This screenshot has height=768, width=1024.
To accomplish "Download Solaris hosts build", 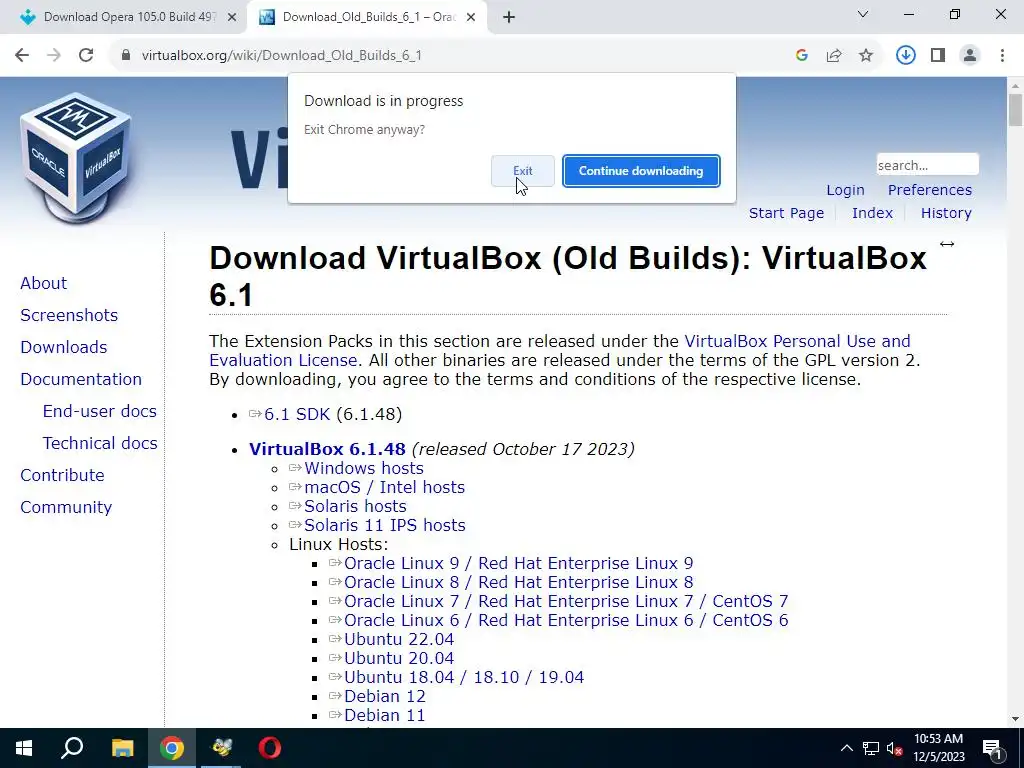I will [355, 506].
